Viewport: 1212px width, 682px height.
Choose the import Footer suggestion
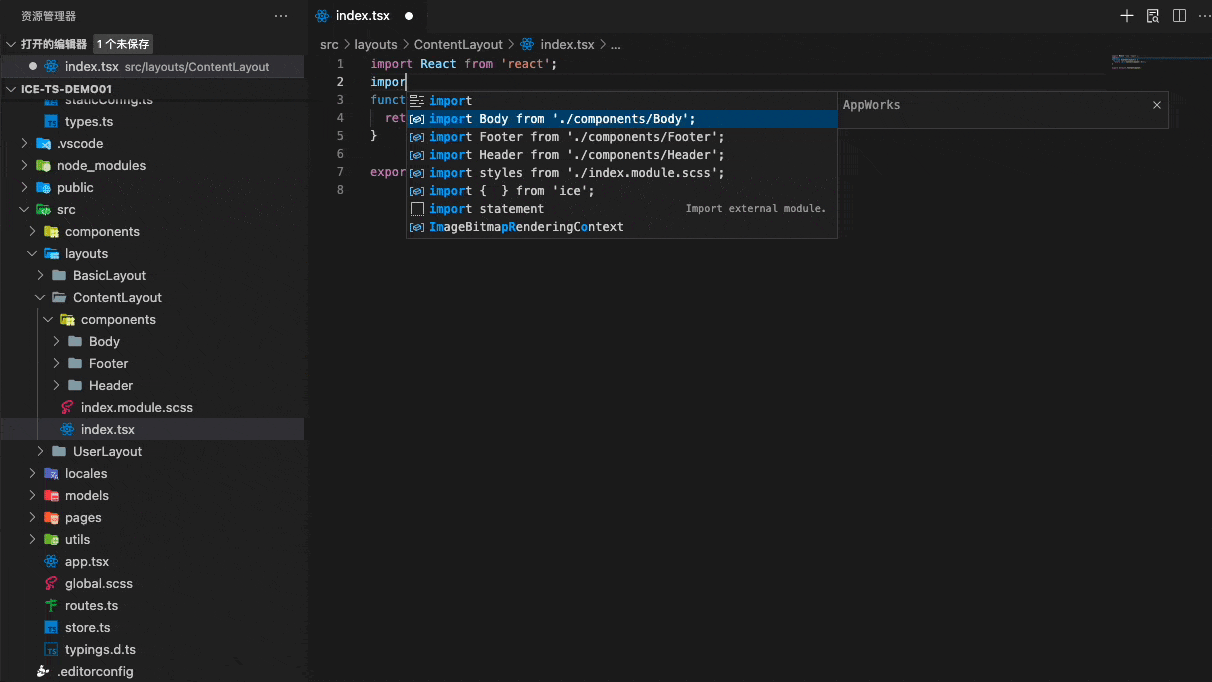click(577, 137)
